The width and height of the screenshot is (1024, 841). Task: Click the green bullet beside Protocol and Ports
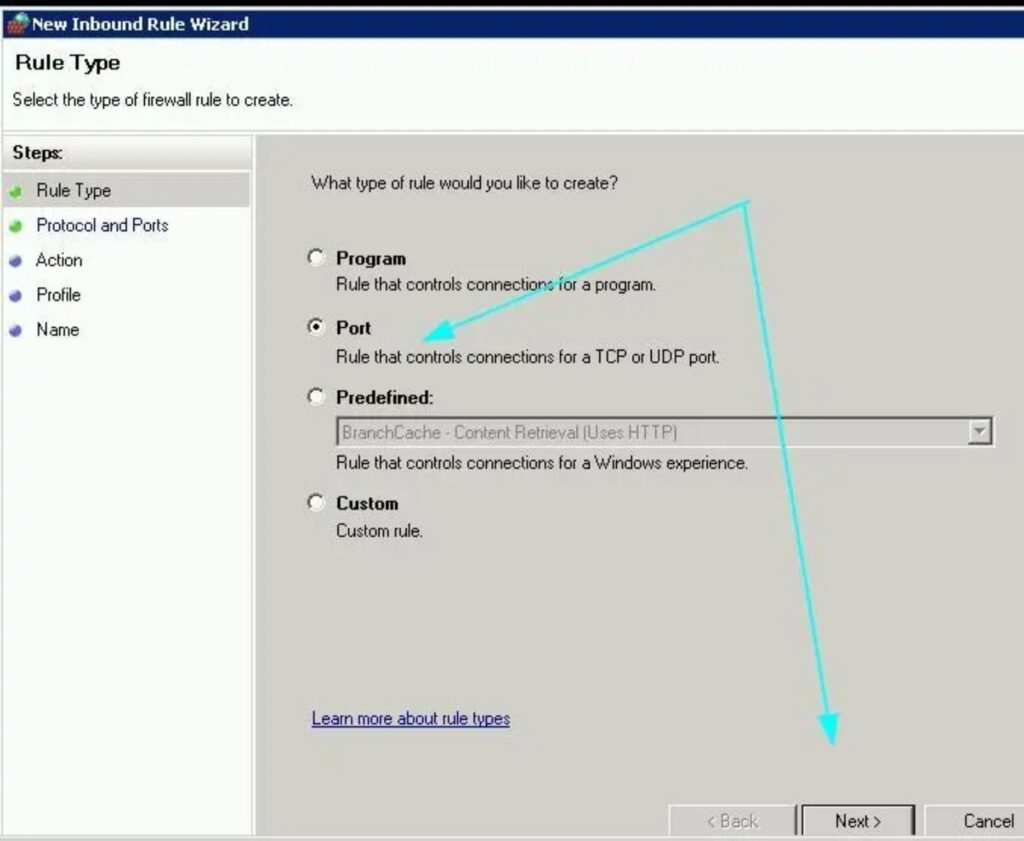(x=15, y=226)
